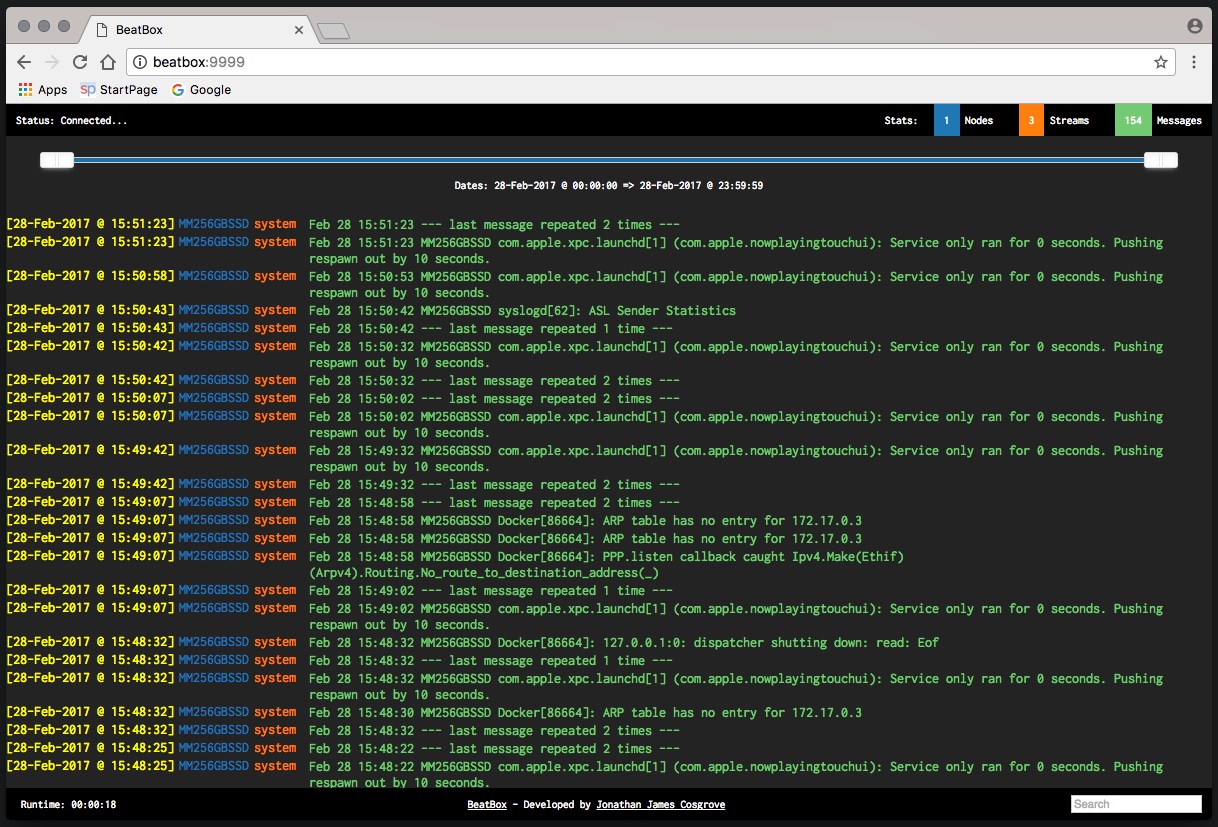Click the Dates range text below slider
The width and height of the screenshot is (1218, 827).
click(x=609, y=186)
